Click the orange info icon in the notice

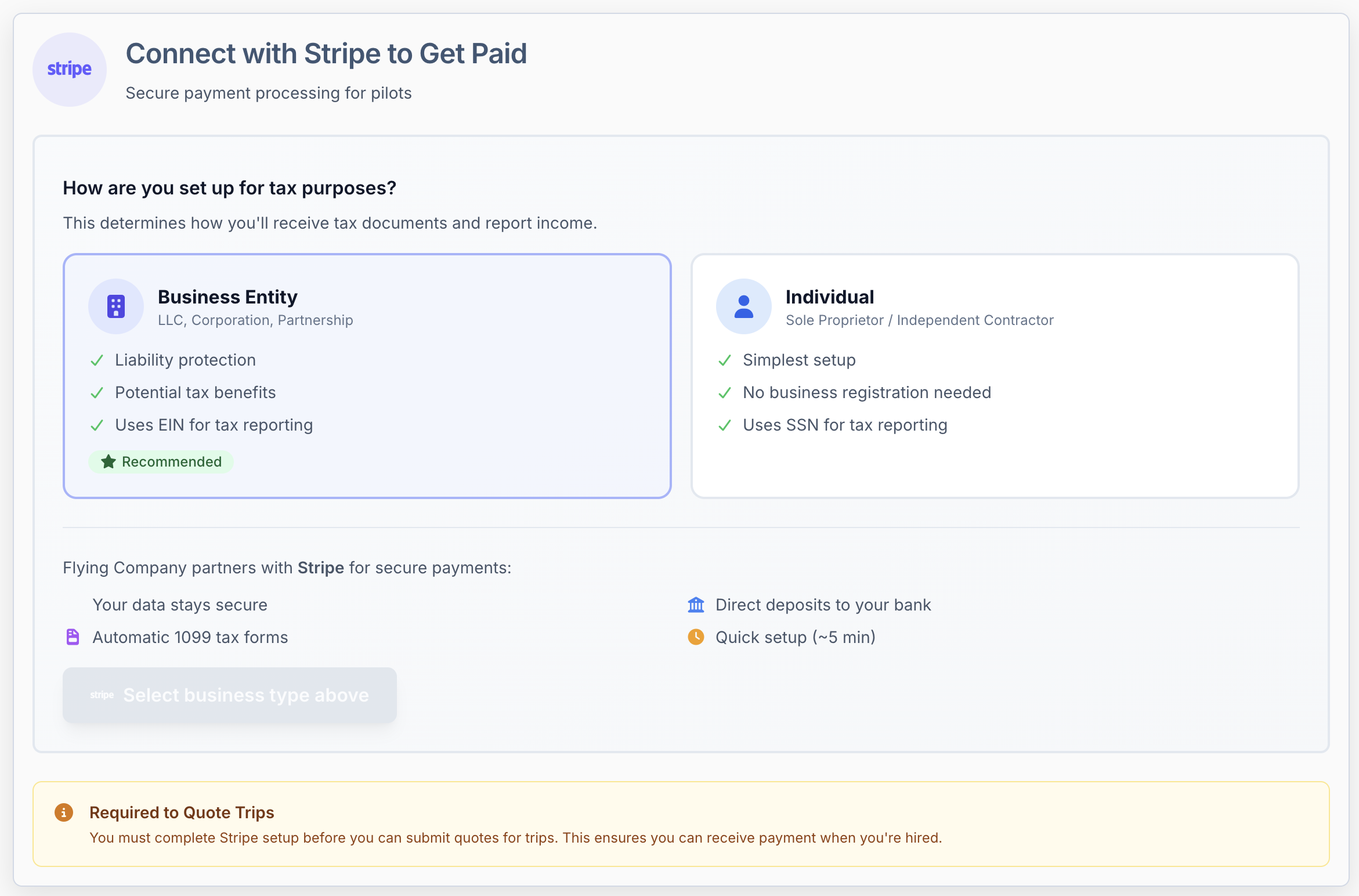(x=64, y=812)
